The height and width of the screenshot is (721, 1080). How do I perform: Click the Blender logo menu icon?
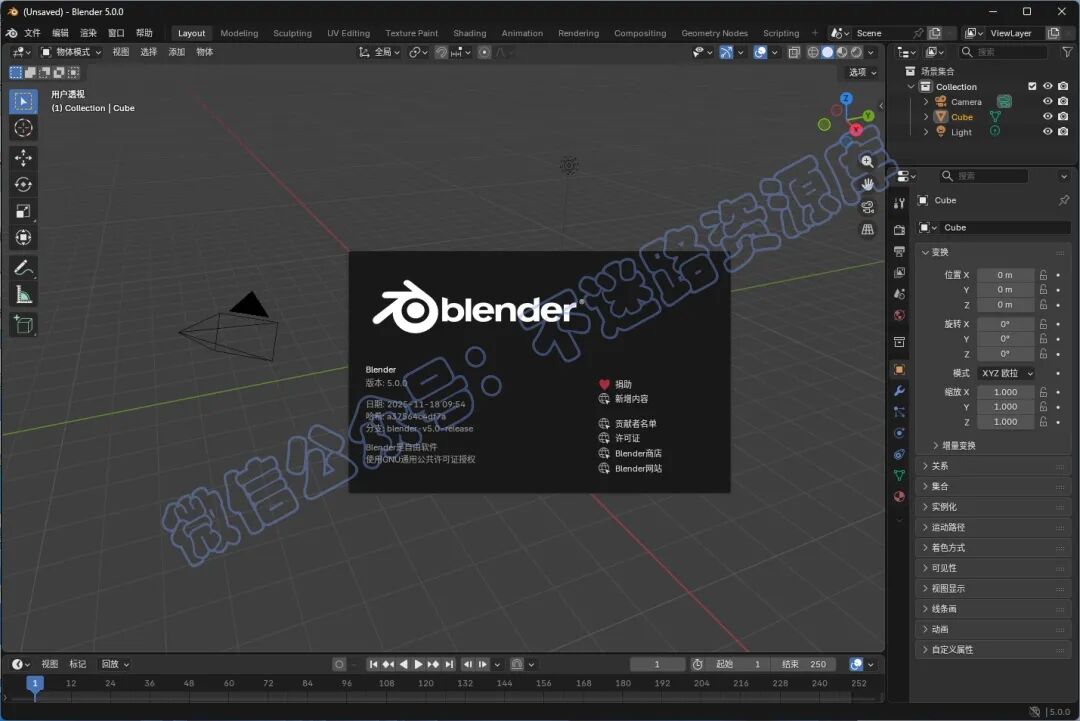coord(12,33)
